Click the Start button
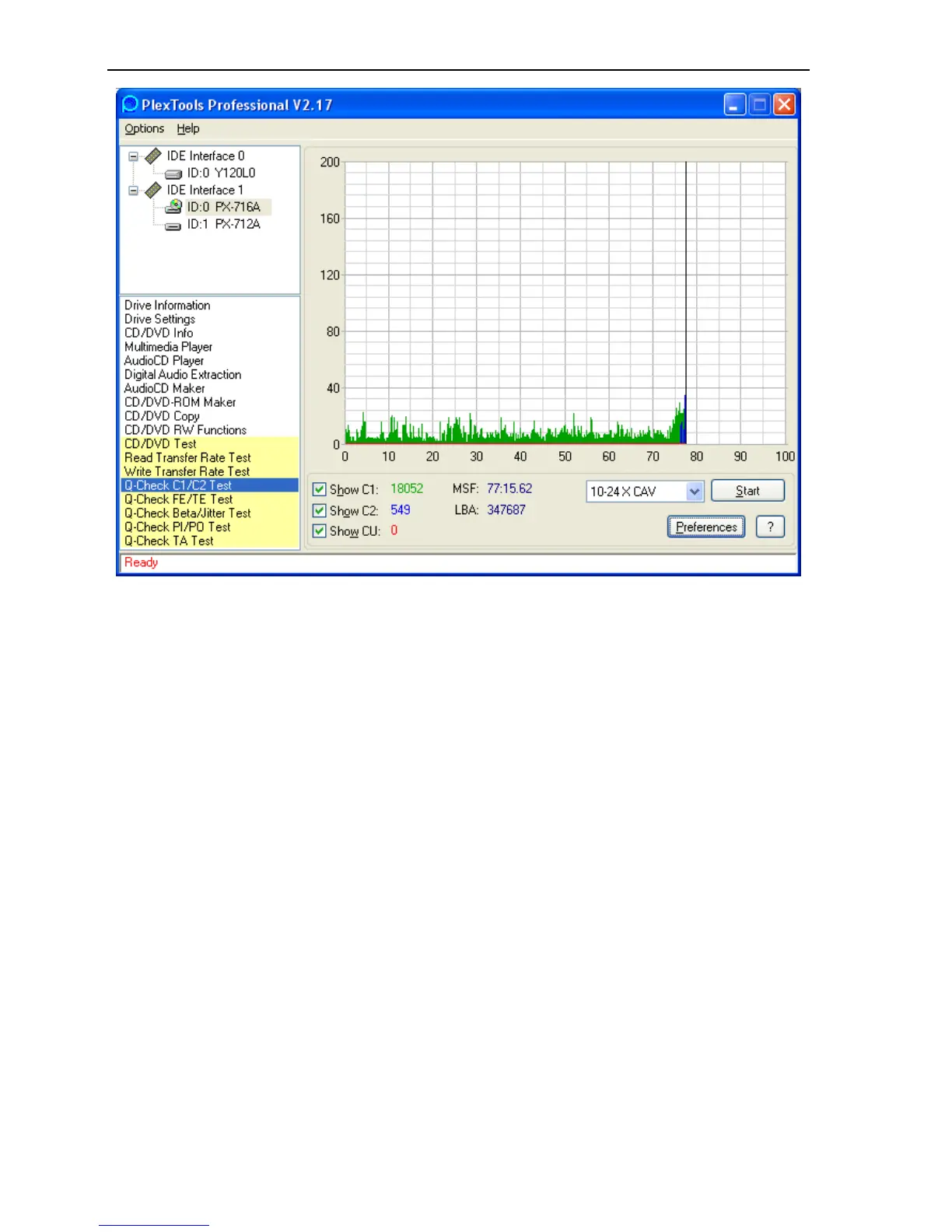The width and height of the screenshot is (952, 1232). tap(747, 491)
